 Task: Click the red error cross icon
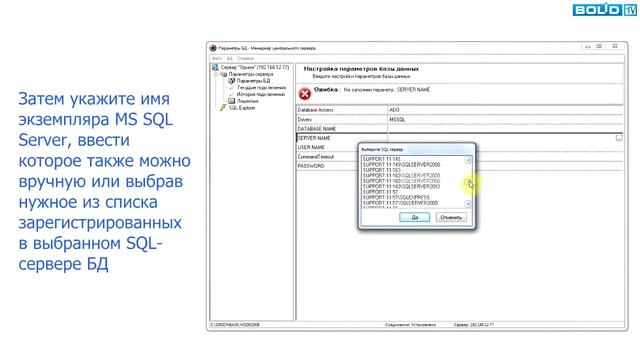tap(304, 94)
